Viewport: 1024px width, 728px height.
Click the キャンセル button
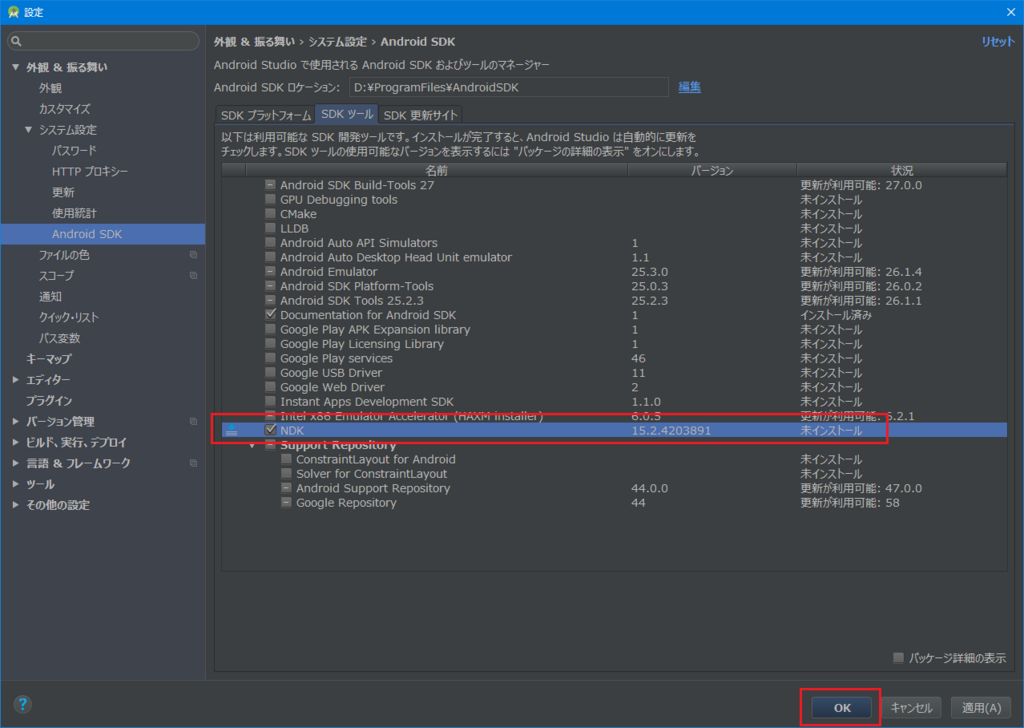coord(912,708)
